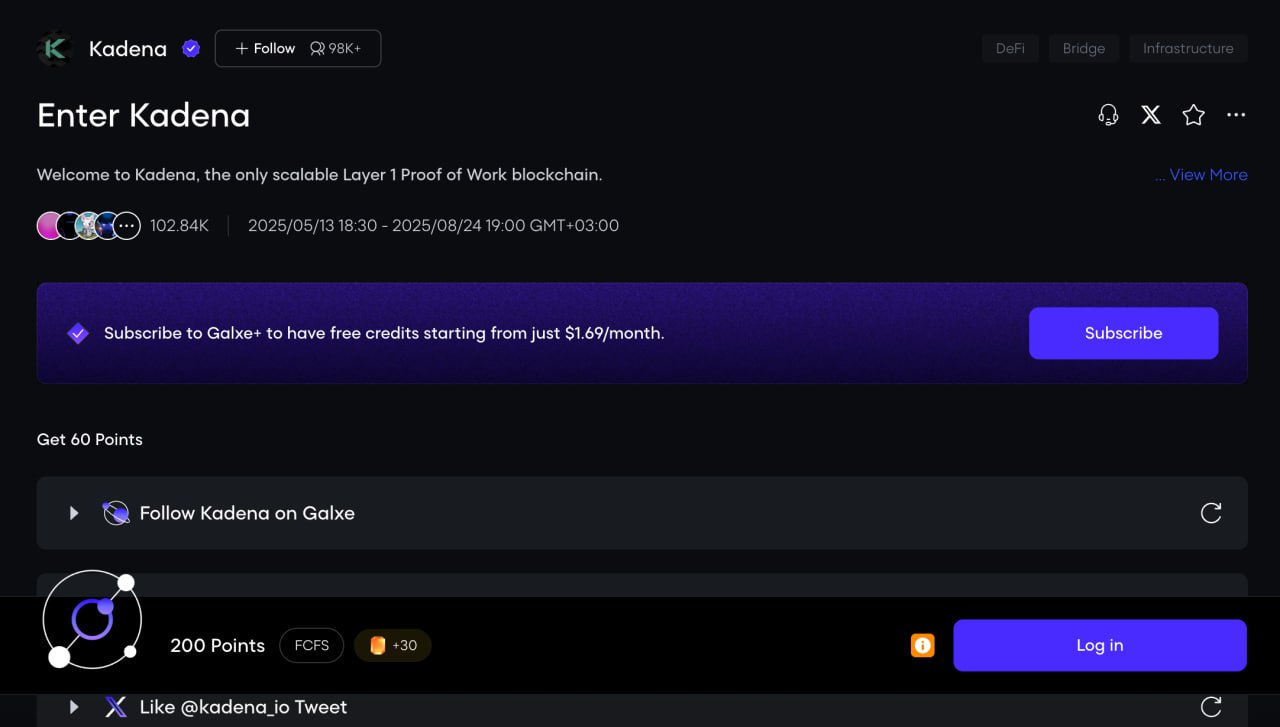Click the campaign date range text

tap(433, 226)
